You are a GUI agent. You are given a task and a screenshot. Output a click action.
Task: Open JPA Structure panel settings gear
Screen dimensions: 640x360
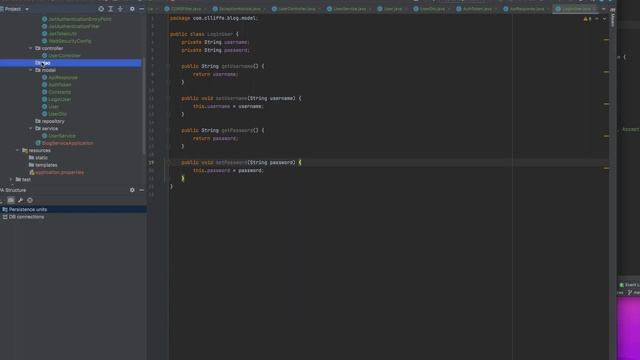coord(132,190)
